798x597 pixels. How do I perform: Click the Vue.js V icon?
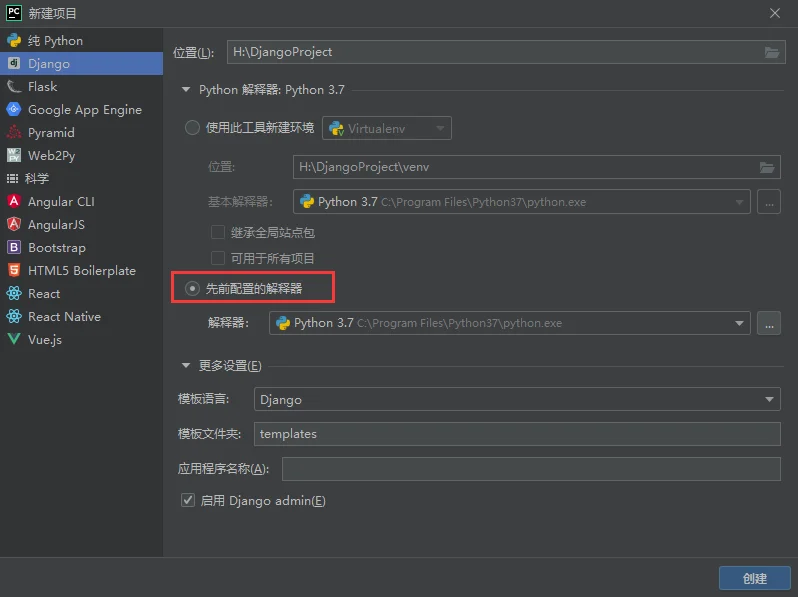click(x=14, y=339)
